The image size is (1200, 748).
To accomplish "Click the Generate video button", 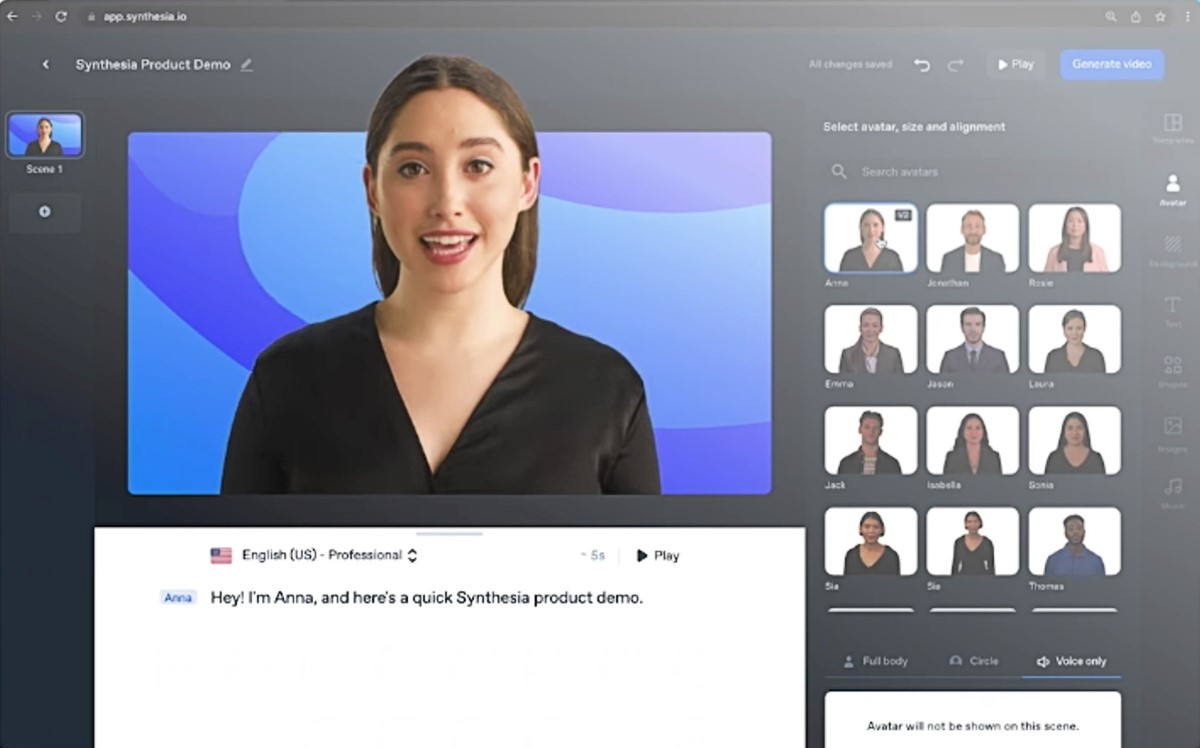I will point(1111,64).
